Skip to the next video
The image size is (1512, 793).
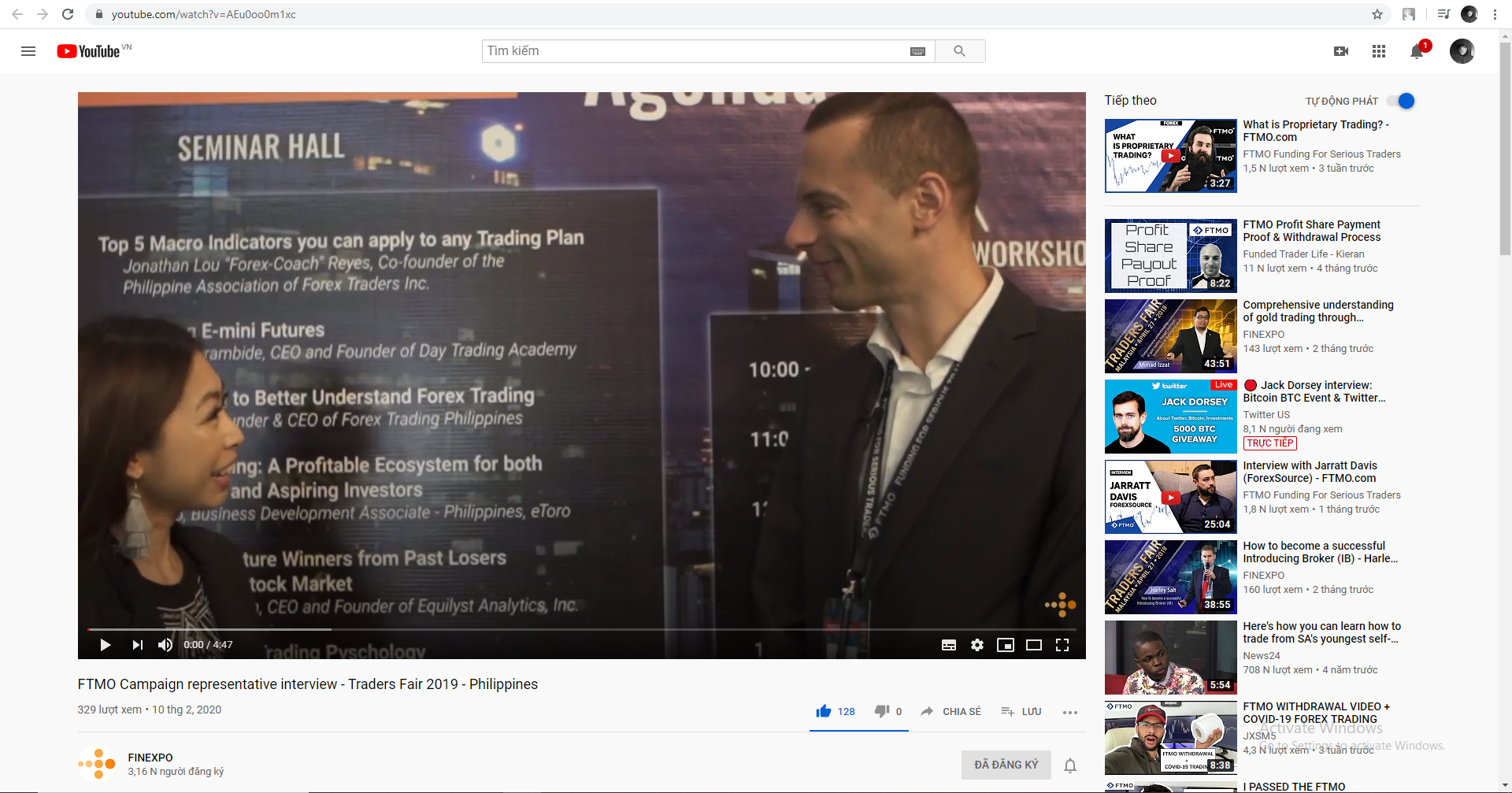click(x=138, y=645)
